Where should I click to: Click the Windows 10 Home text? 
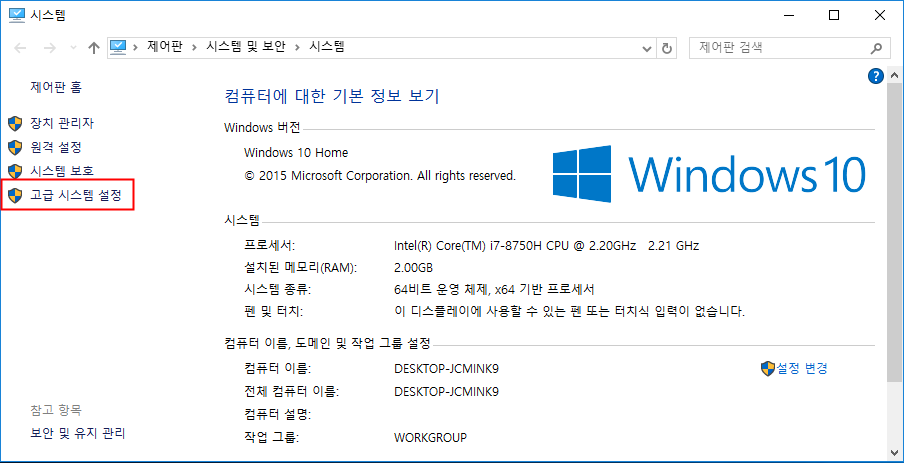296,153
